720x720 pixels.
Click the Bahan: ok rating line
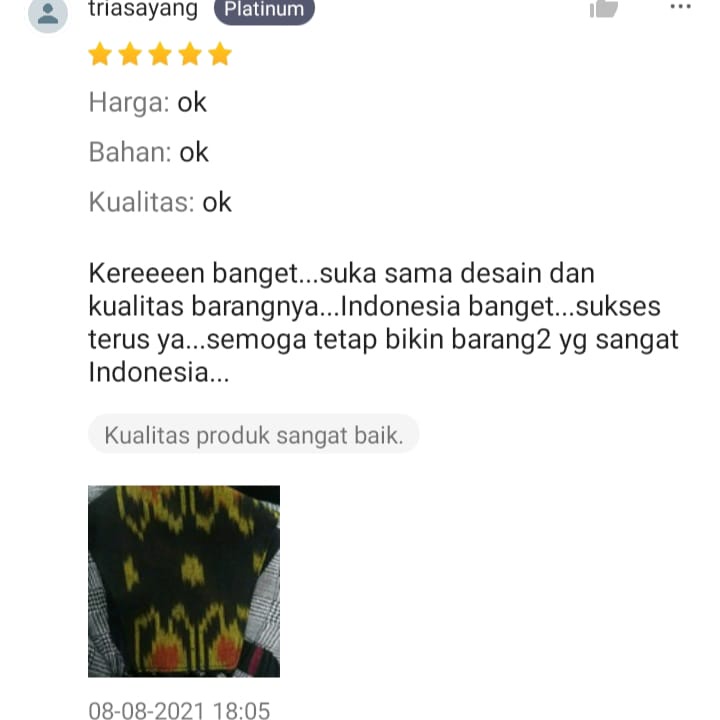tap(148, 152)
